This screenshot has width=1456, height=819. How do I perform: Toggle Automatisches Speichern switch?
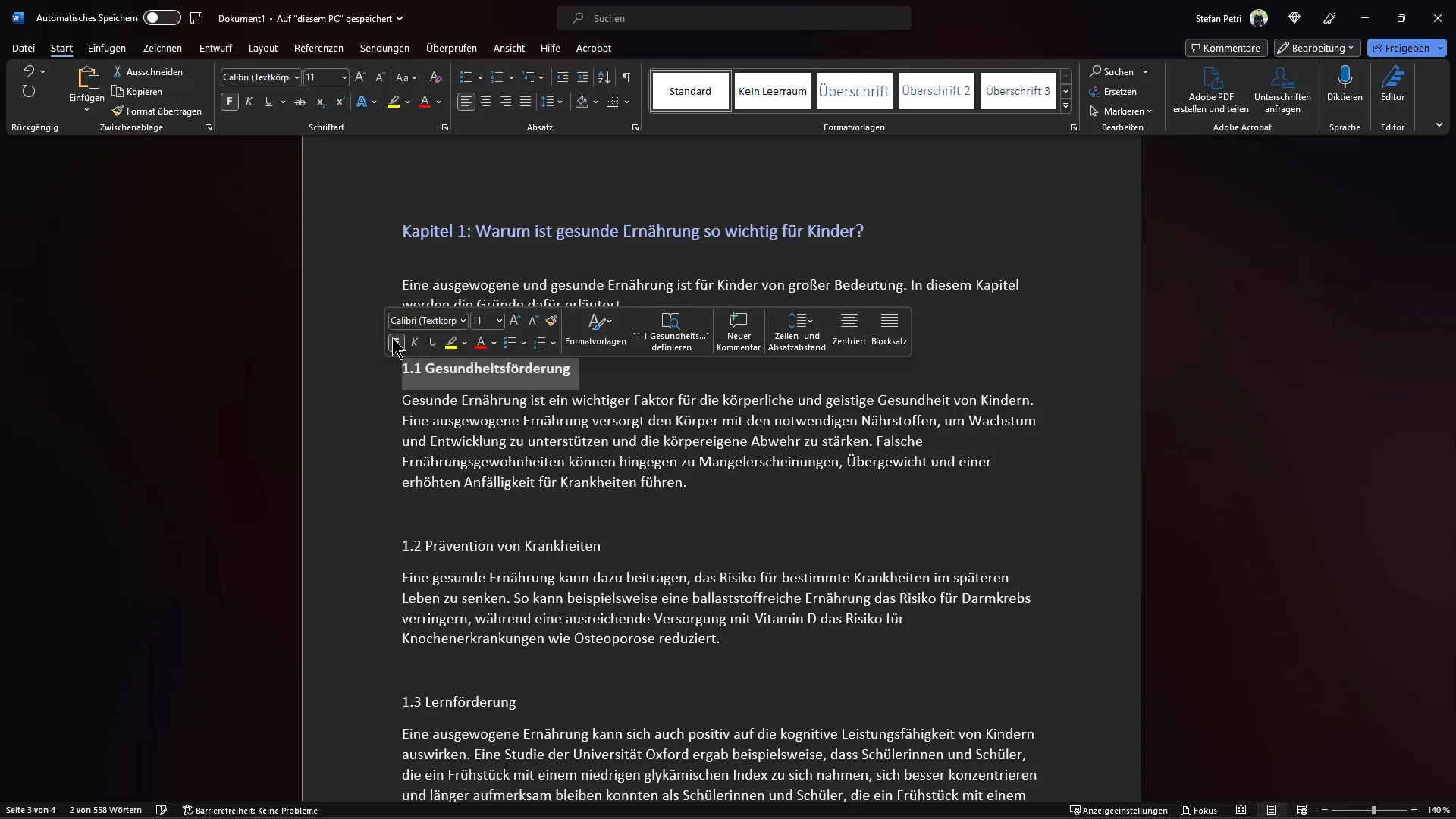(x=162, y=18)
